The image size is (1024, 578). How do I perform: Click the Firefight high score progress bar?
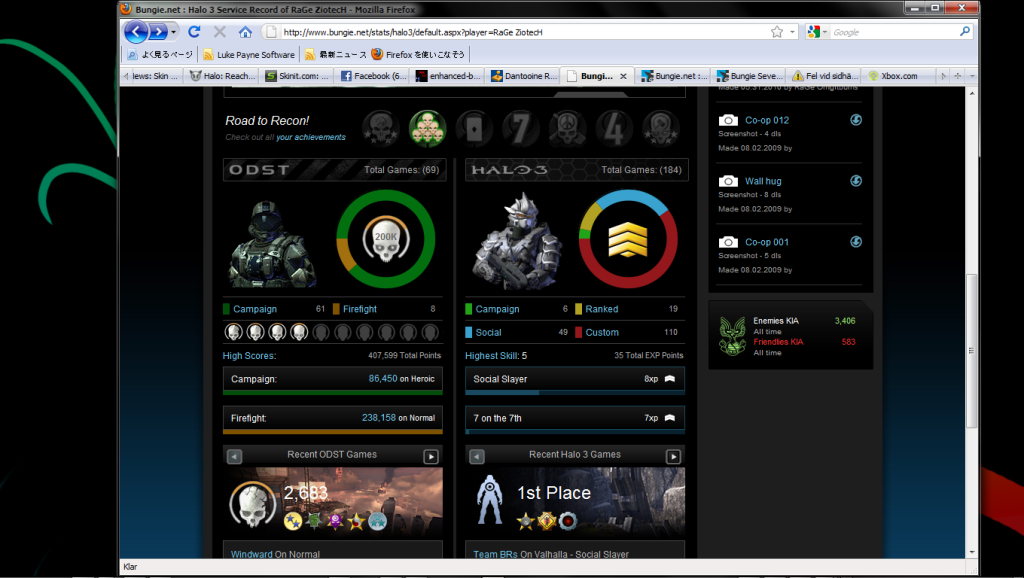tap(332, 431)
